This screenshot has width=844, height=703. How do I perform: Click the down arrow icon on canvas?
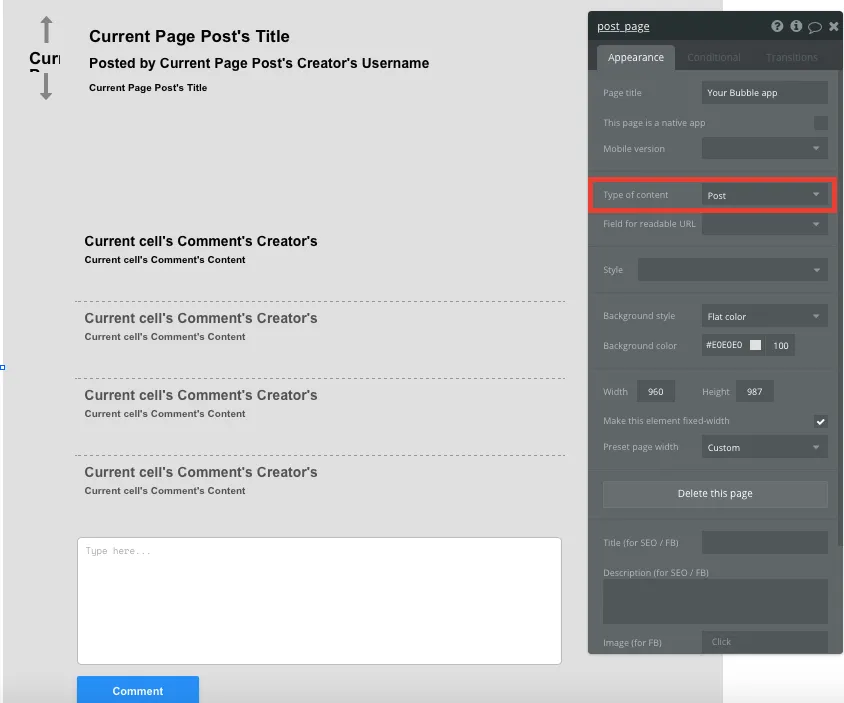46,87
